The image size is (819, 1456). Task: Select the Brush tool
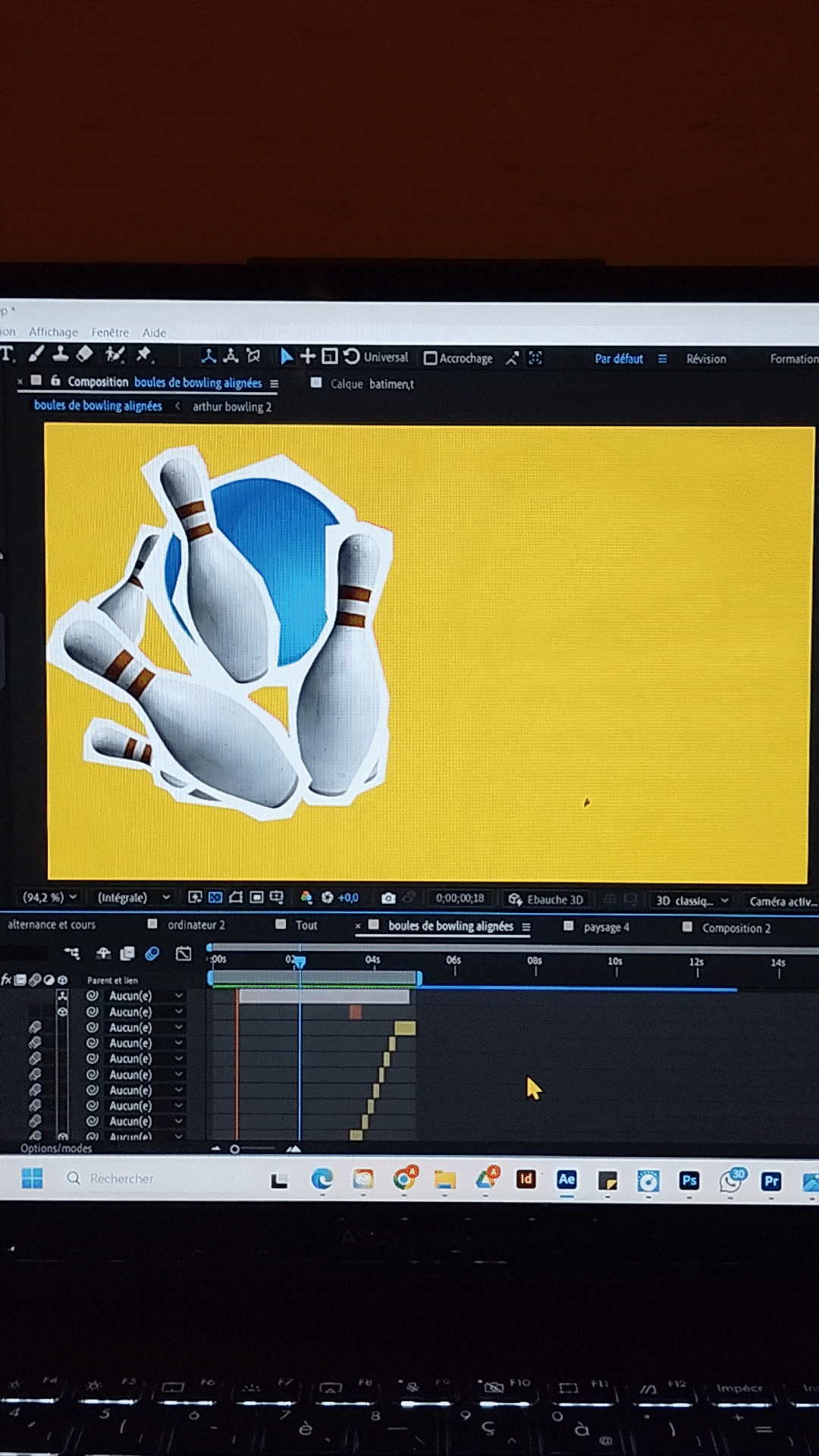click(x=36, y=354)
